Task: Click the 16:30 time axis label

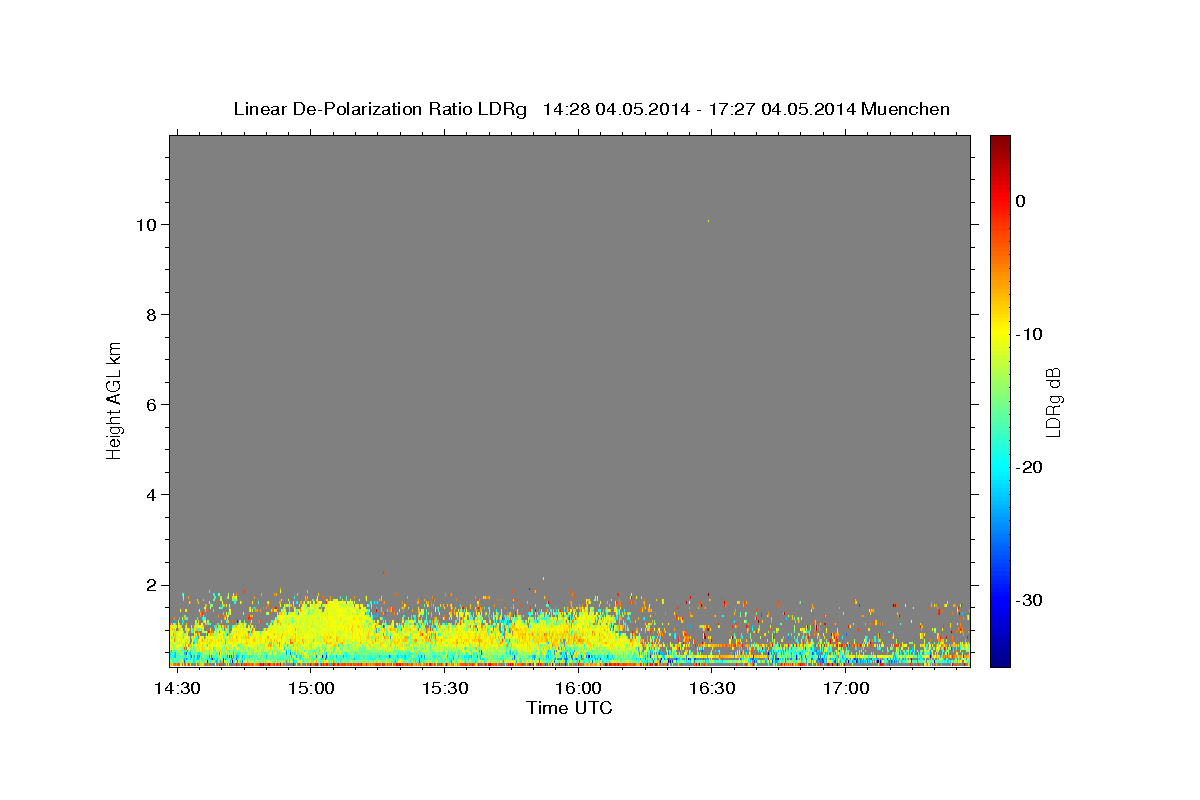Action: (712, 689)
